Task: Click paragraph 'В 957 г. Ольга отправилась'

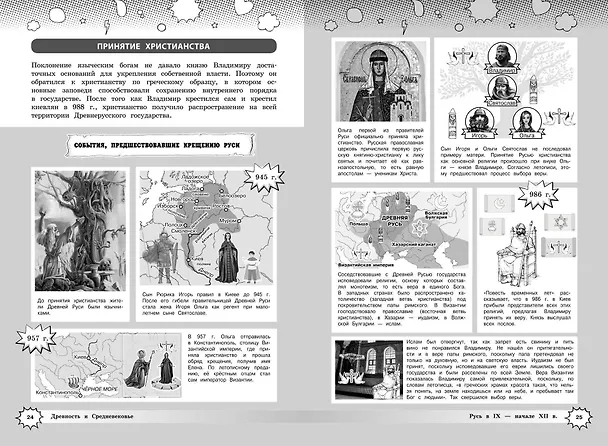Action: pyautogui.click(x=228, y=358)
